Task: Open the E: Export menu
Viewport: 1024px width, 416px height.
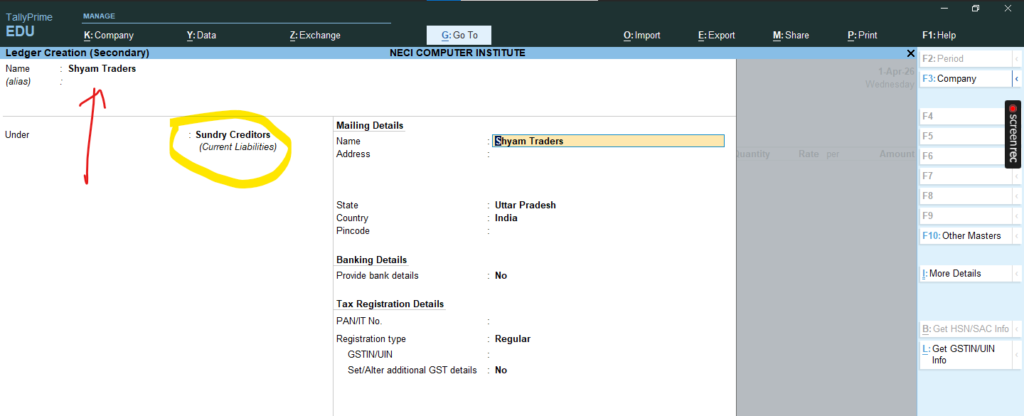Action: point(716,35)
